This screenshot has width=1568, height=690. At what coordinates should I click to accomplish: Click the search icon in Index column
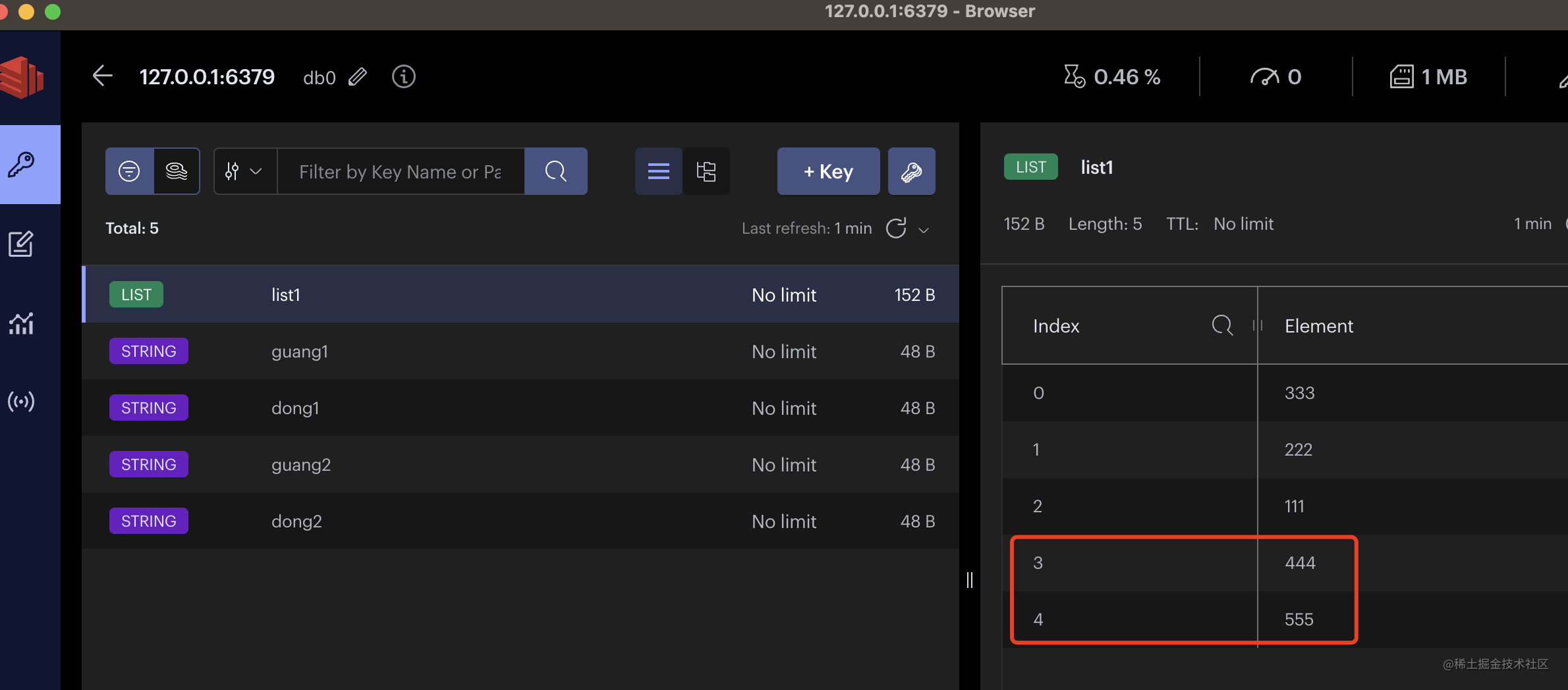point(1222,325)
